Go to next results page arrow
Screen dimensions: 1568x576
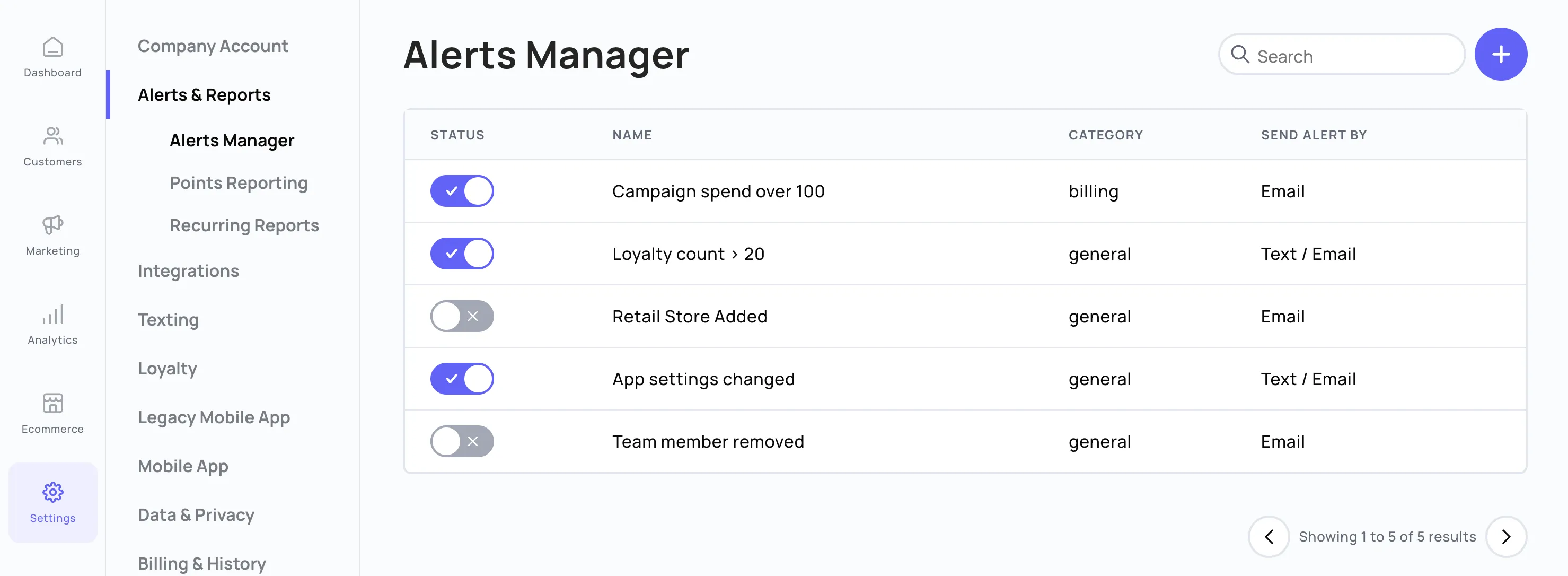[1506, 536]
